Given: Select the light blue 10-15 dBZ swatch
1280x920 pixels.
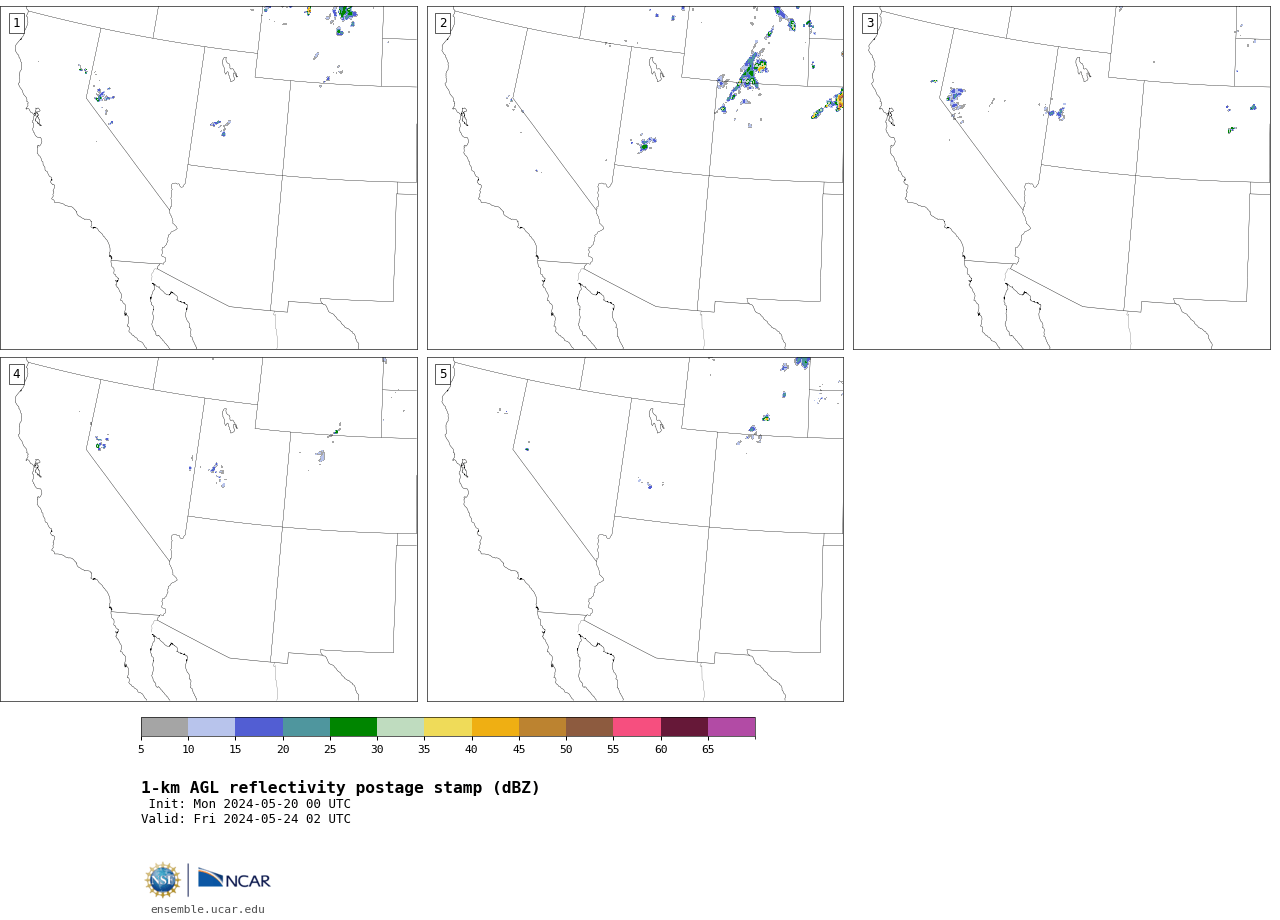Looking at the screenshot, I should pyautogui.click(x=211, y=727).
